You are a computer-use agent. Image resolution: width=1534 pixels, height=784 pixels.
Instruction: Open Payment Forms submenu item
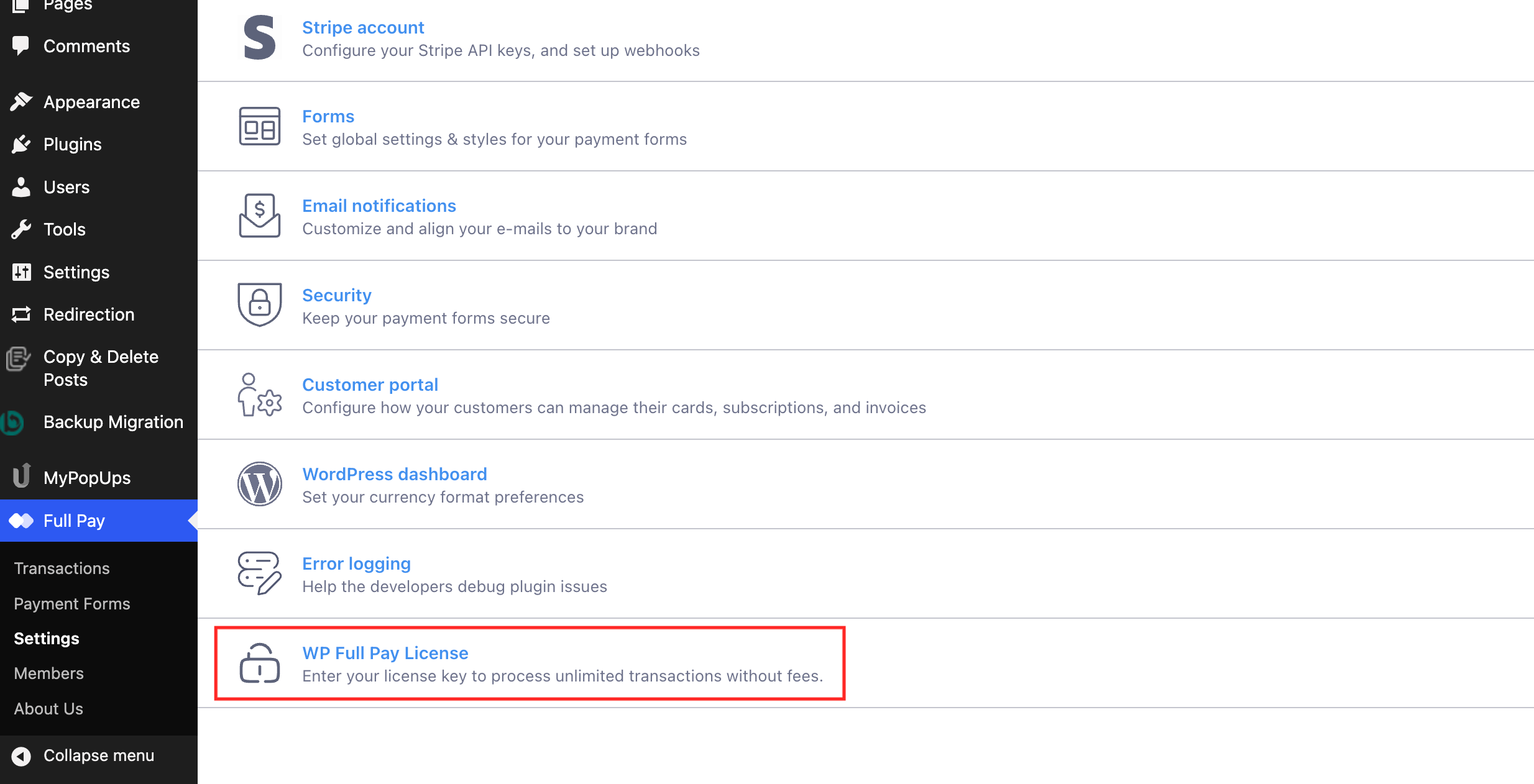coord(72,604)
